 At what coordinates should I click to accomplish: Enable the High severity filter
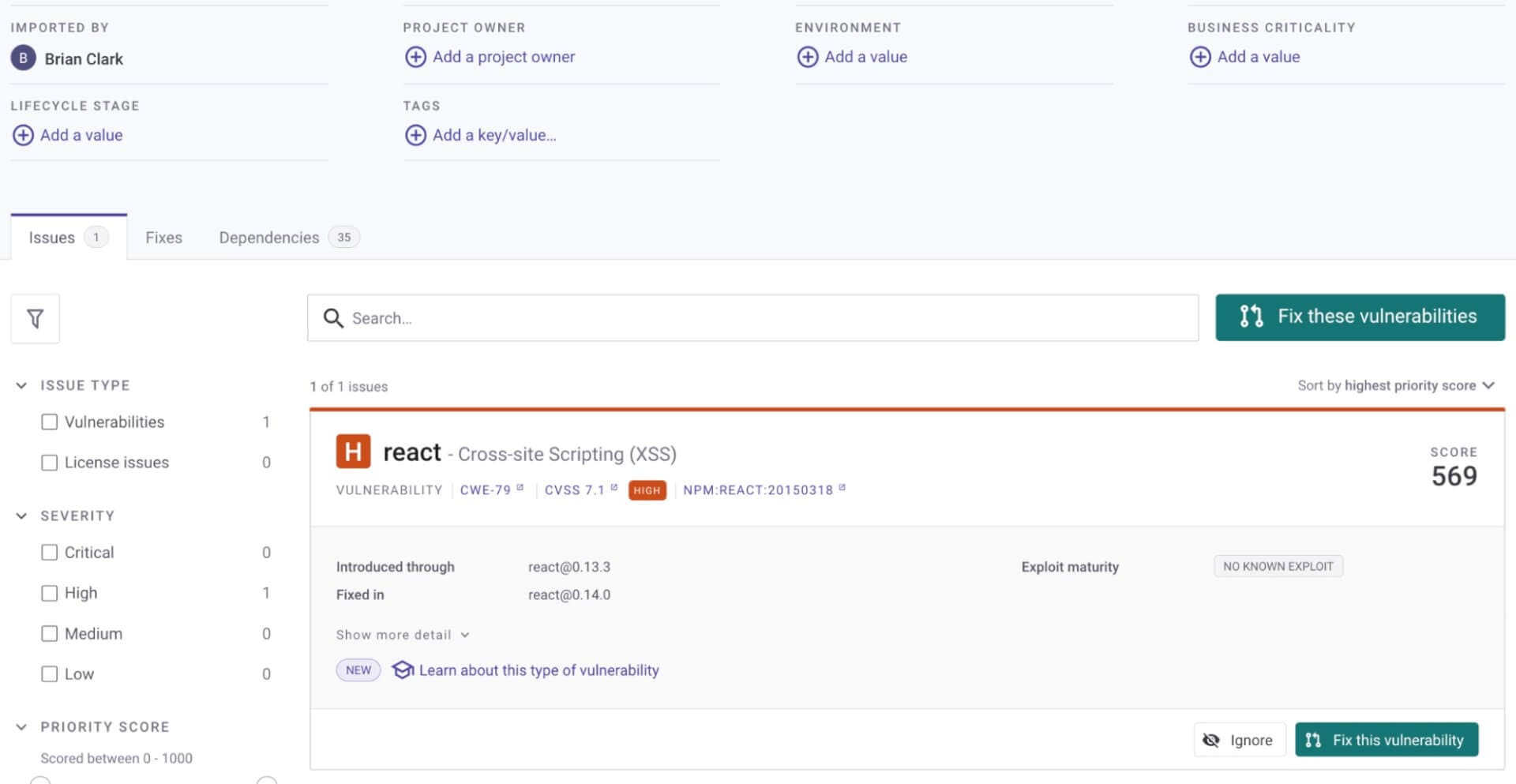click(50, 593)
